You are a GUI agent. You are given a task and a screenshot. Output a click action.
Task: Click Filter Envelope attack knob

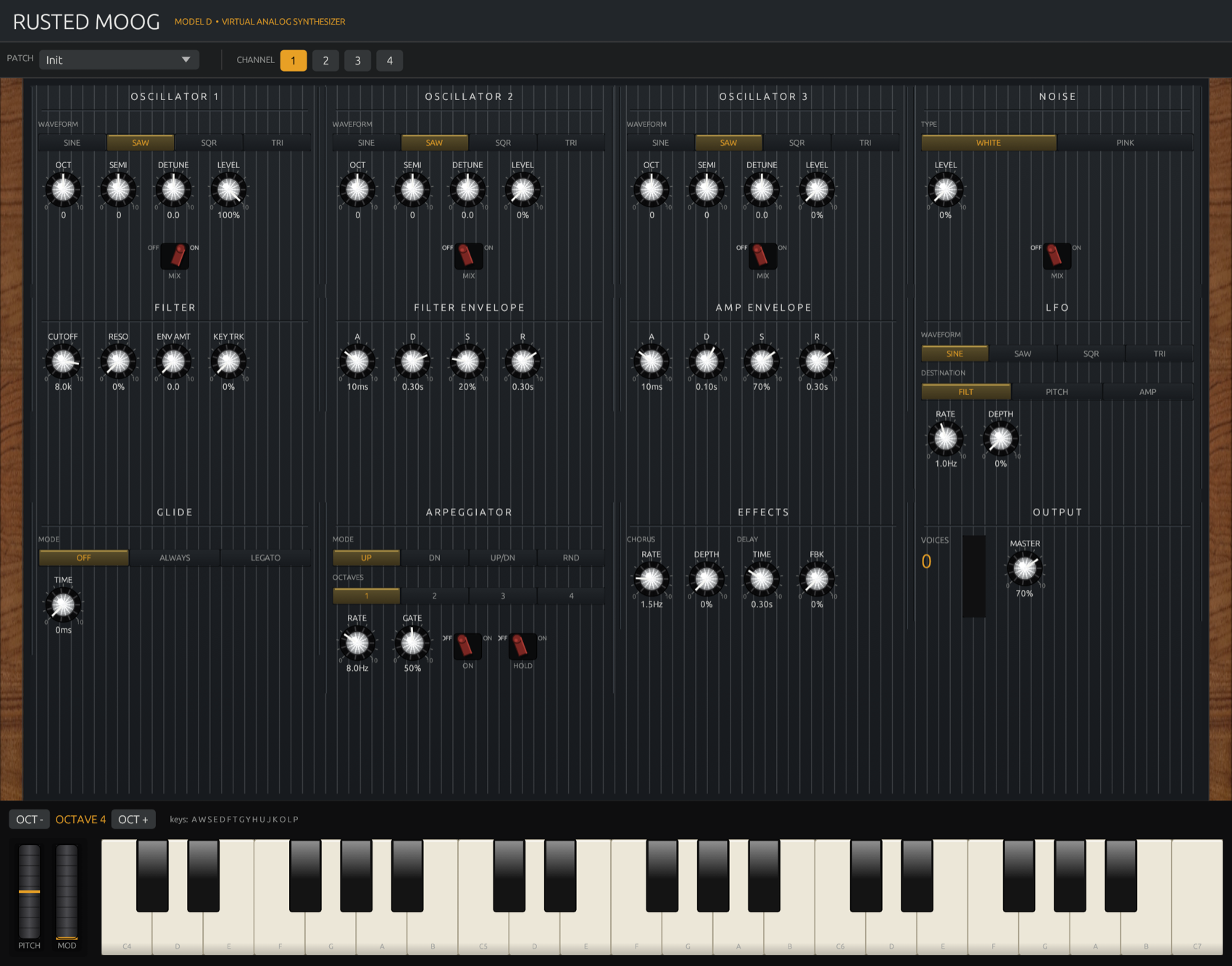point(357,362)
